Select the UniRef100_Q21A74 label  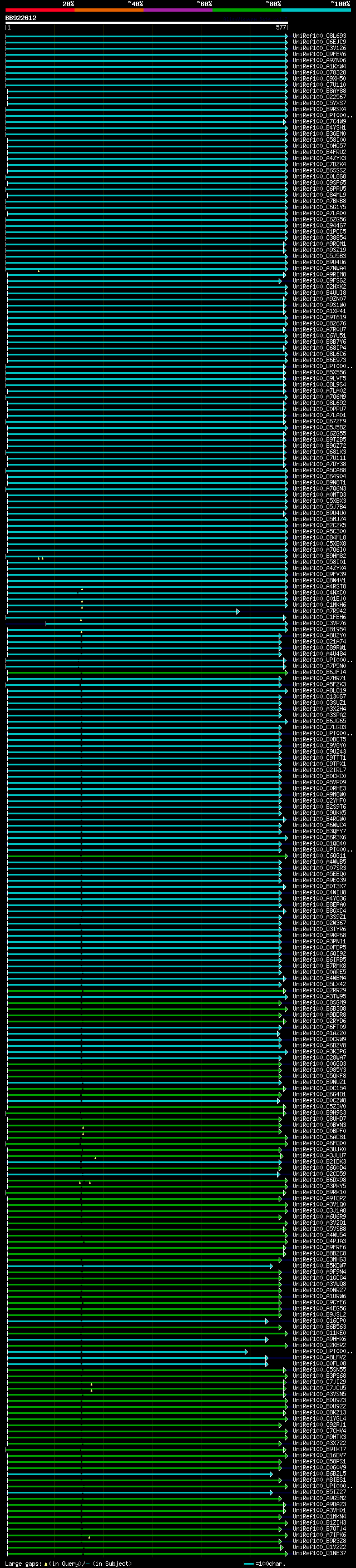coord(319,641)
